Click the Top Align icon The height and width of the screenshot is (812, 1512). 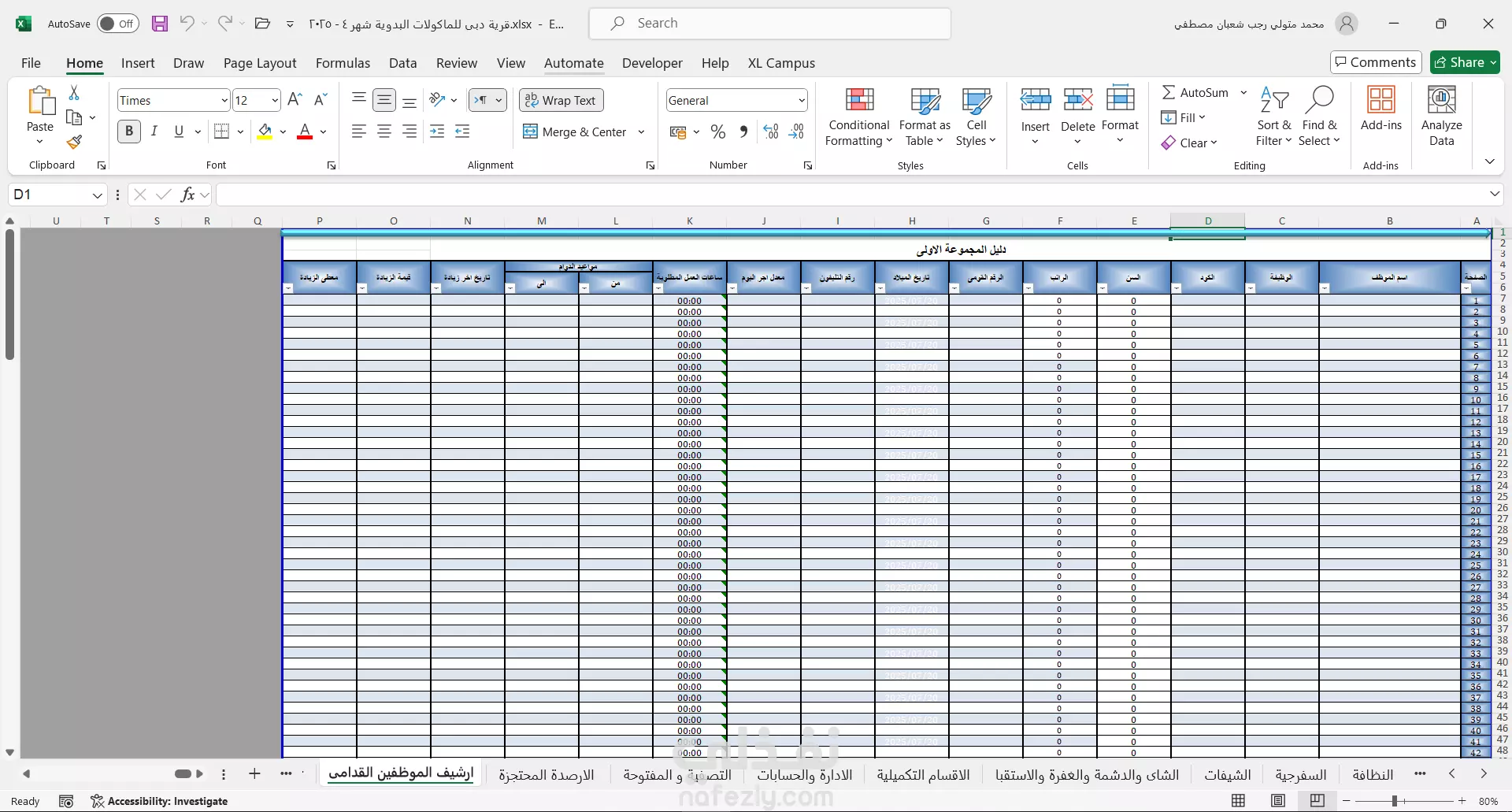[x=359, y=100]
